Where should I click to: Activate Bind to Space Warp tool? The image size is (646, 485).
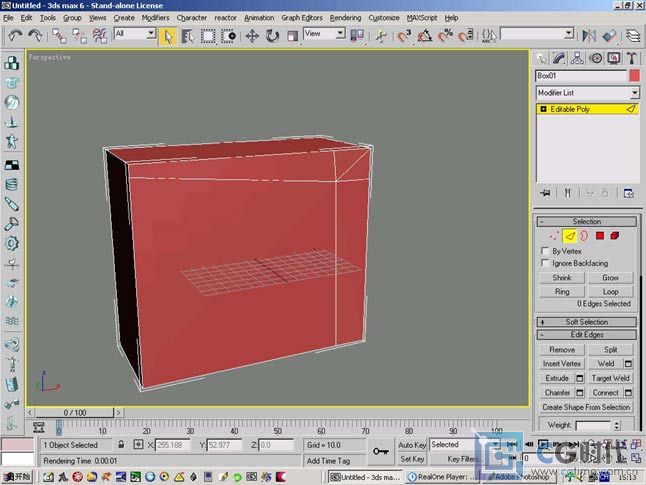[100, 36]
